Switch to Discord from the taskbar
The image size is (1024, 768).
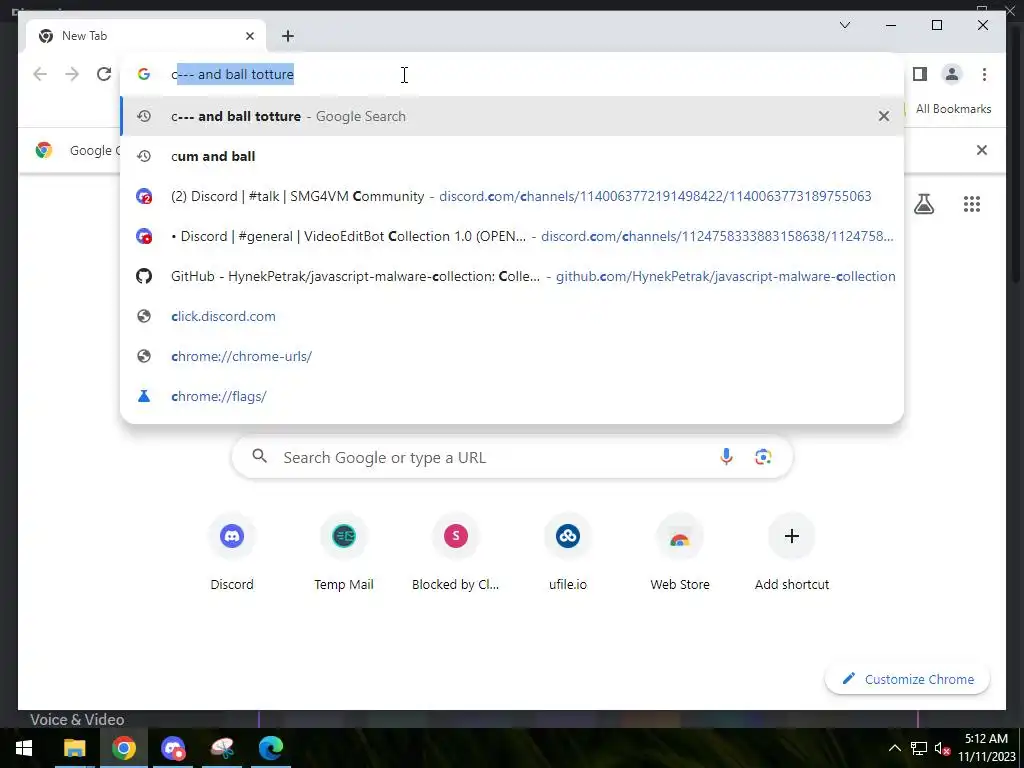click(x=173, y=748)
